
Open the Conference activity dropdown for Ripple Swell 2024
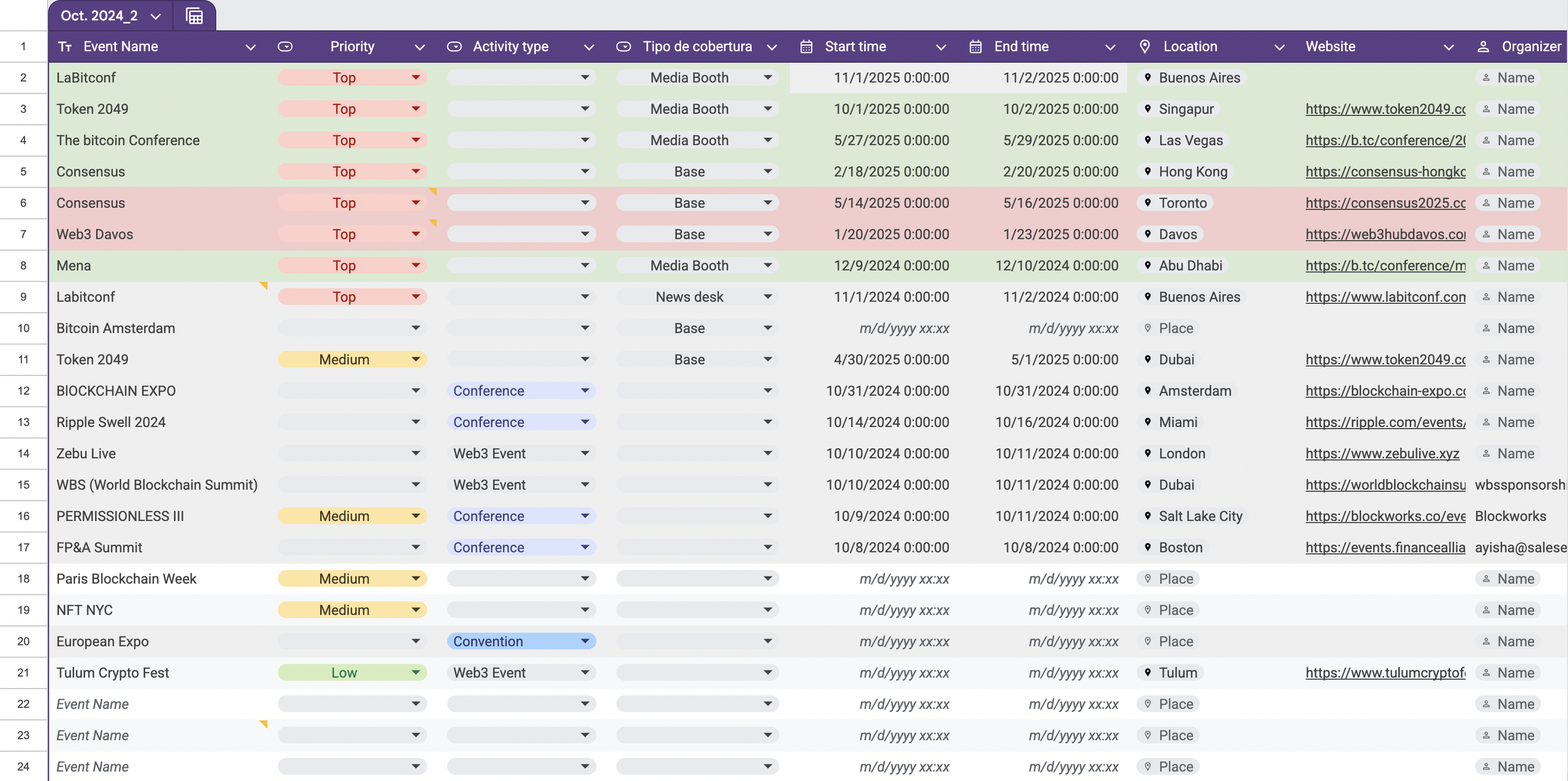click(521, 422)
